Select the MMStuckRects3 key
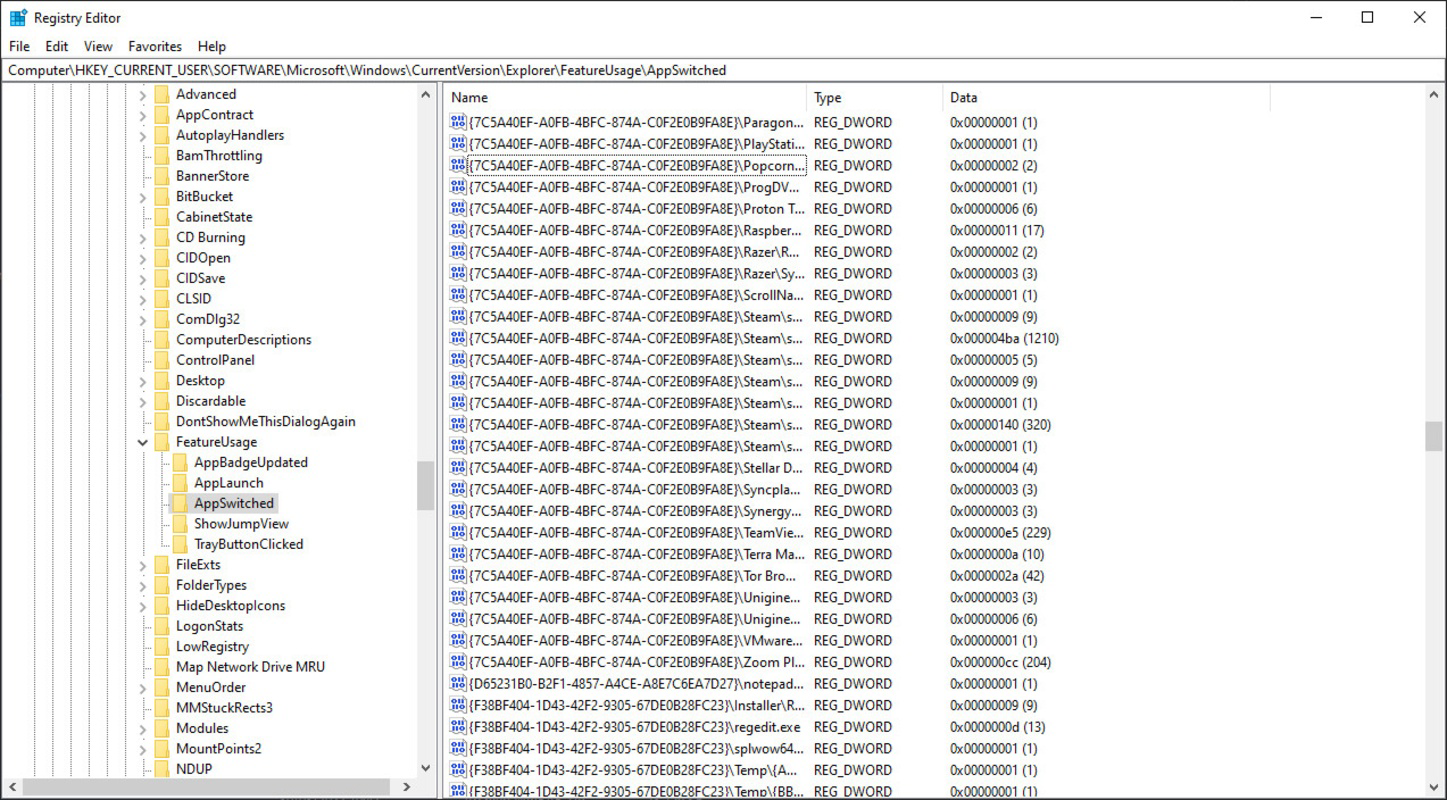Viewport: 1447px width, 800px height. [224, 708]
